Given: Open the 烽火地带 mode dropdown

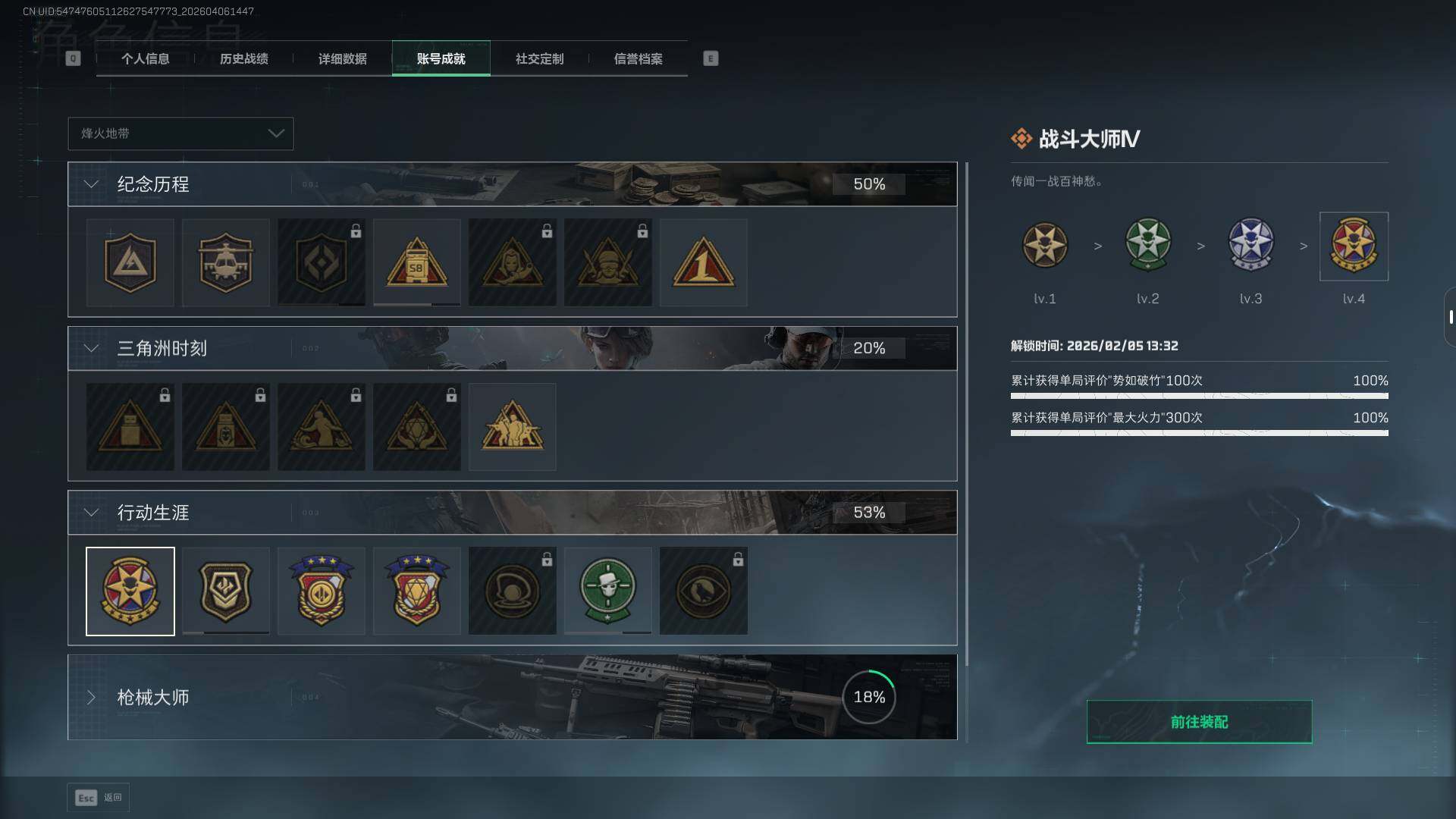Looking at the screenshot, I should coord(180,133).
